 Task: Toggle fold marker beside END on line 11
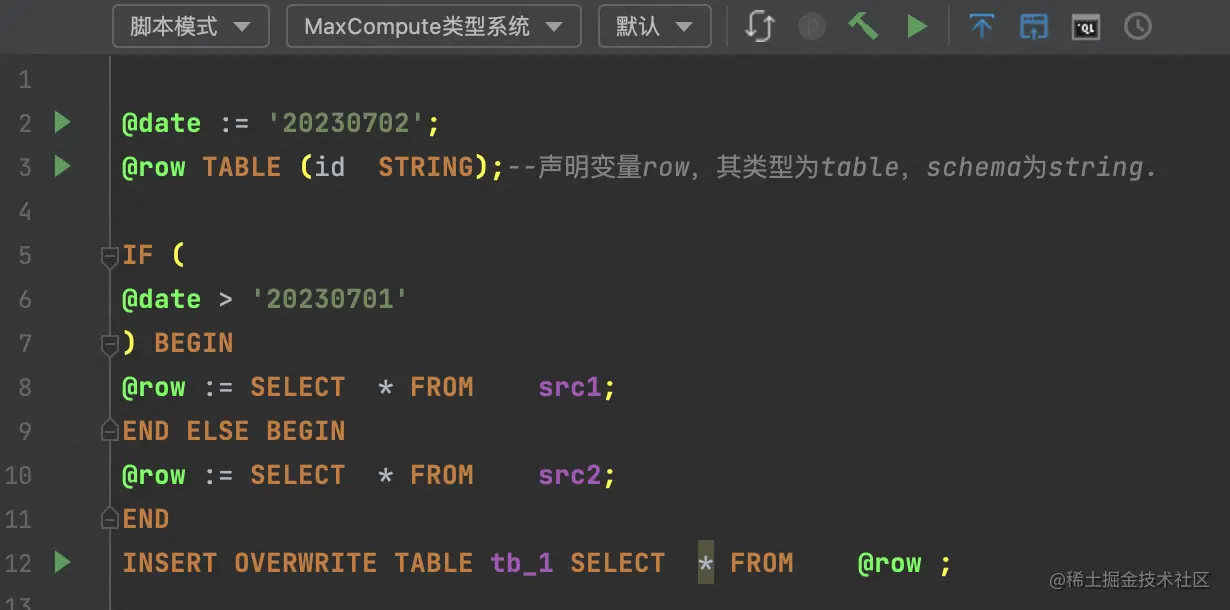click(x=110, y=519)
